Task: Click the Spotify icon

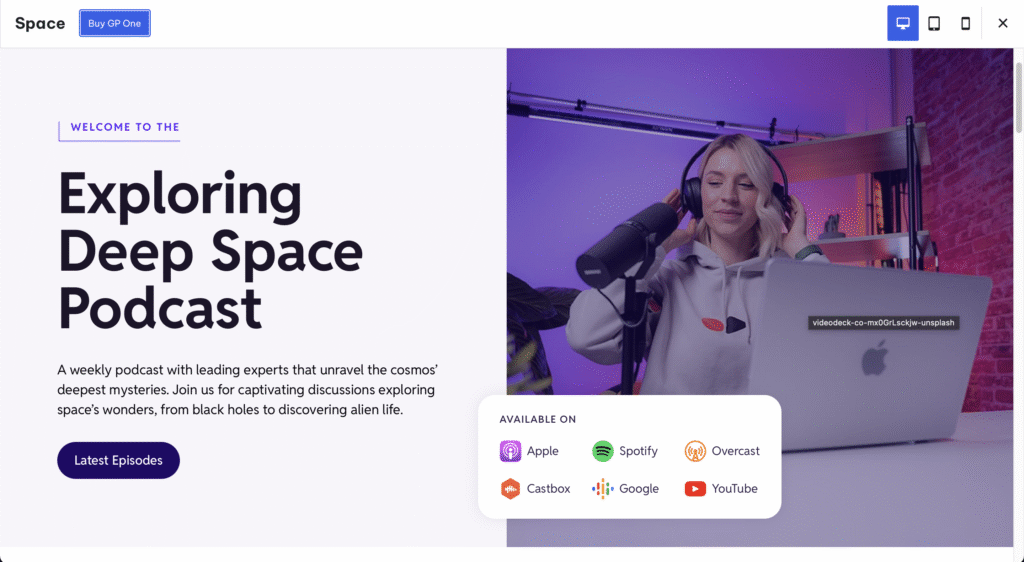Action: pos(602,451)
